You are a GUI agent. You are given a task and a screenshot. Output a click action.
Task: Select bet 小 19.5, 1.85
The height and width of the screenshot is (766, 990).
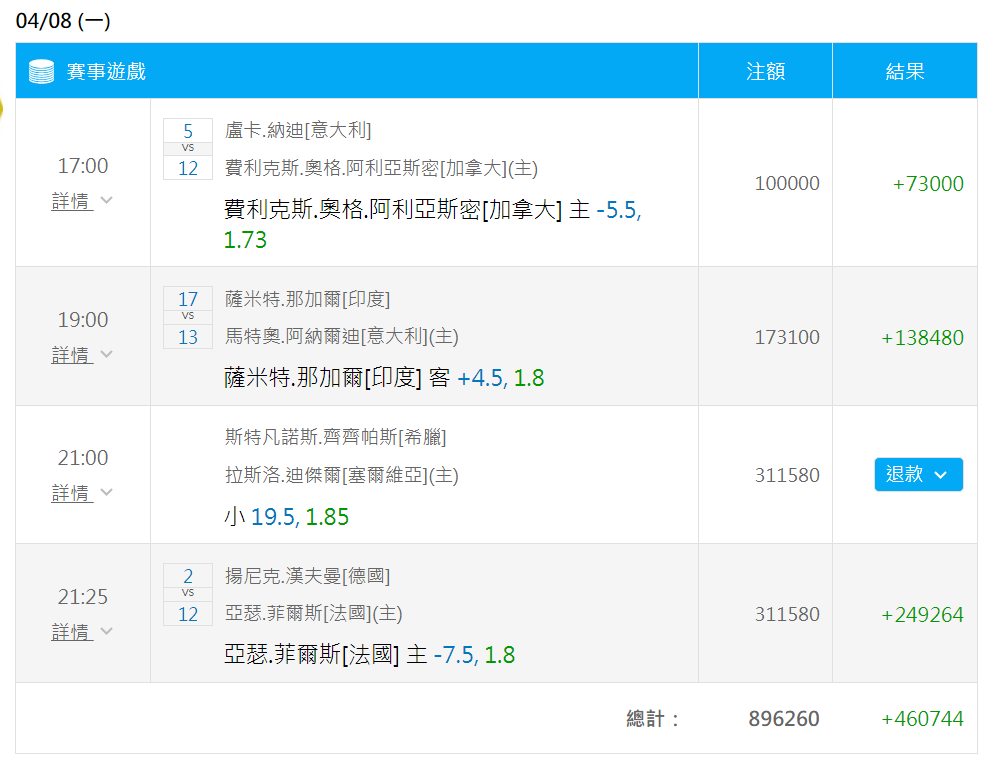click(x=287, y=517)
